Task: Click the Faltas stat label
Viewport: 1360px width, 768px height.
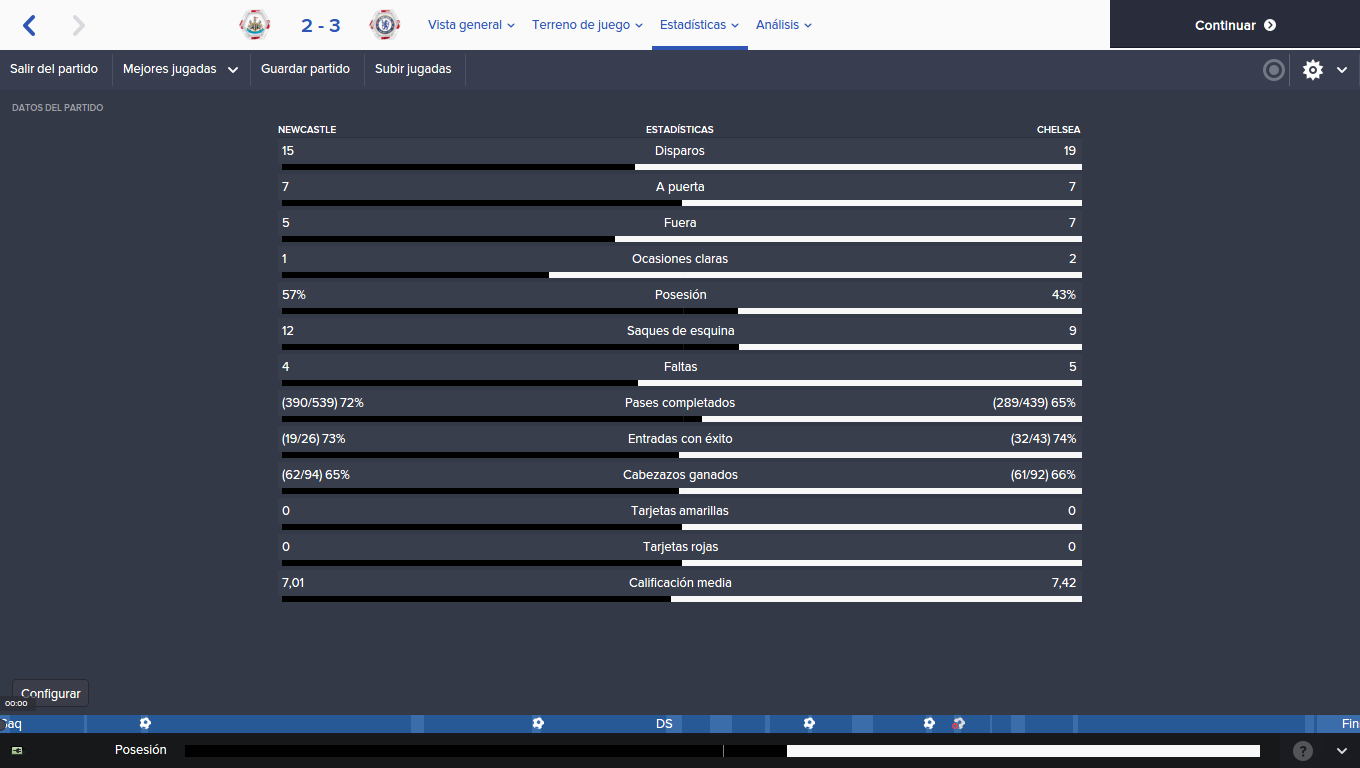Action: click(680, 367)
